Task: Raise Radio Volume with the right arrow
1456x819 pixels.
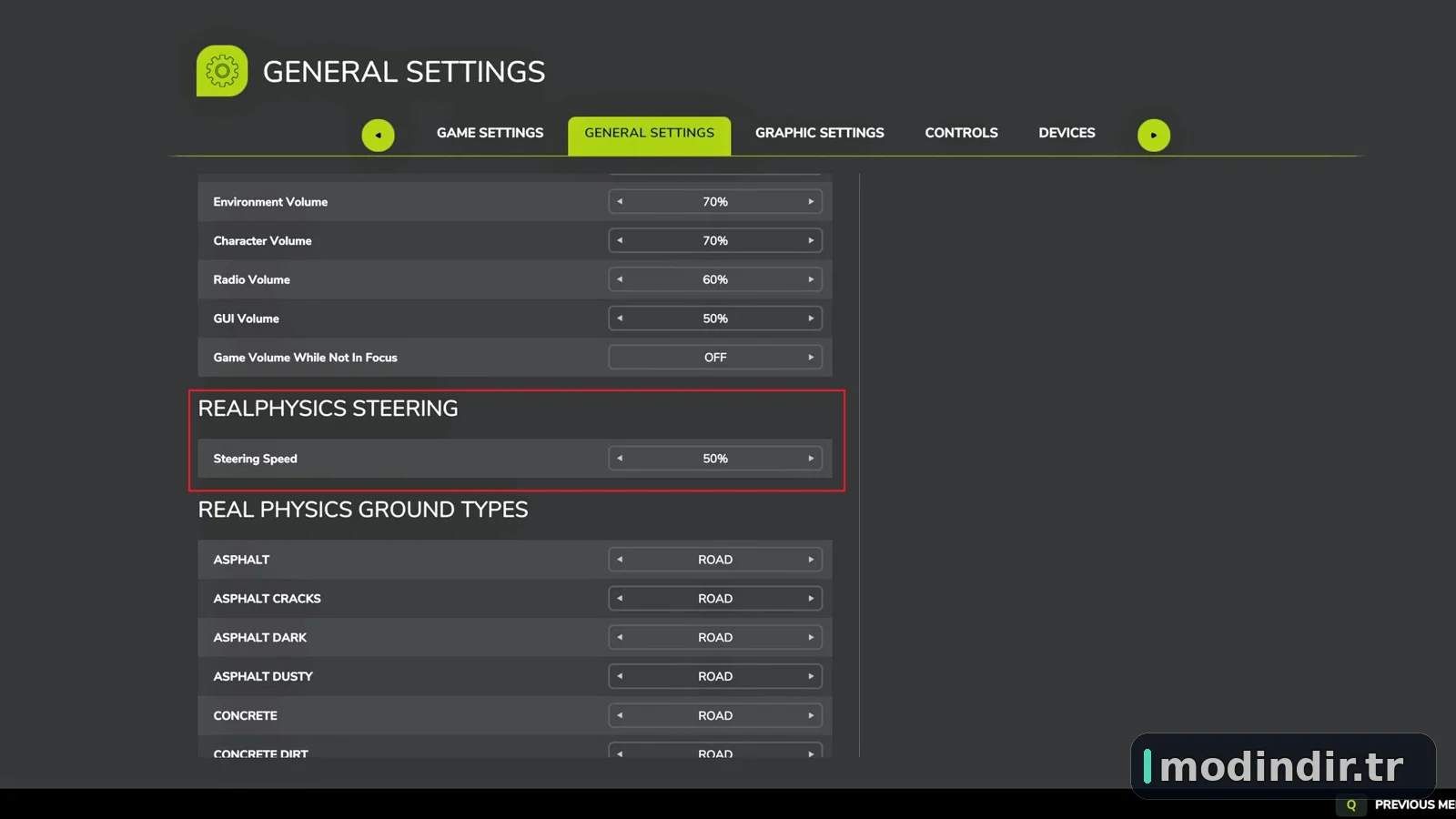Action: (811, 279)
